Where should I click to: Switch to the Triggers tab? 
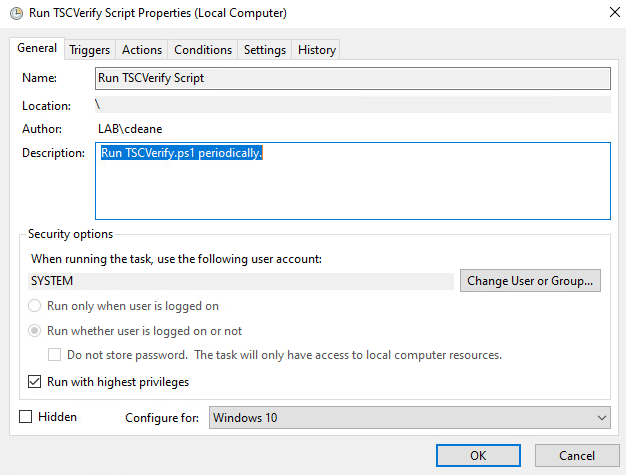click(x=89, y=49)
